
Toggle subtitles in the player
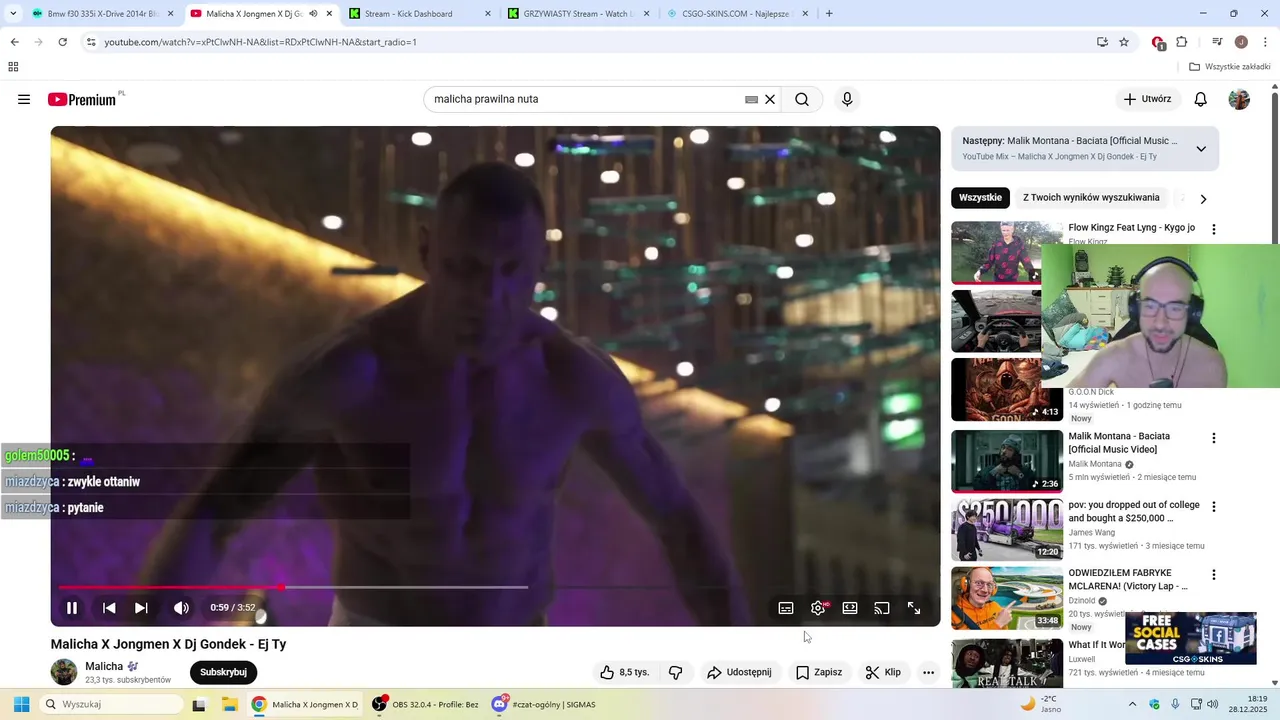pyautogui.click(x=786, y=608)
